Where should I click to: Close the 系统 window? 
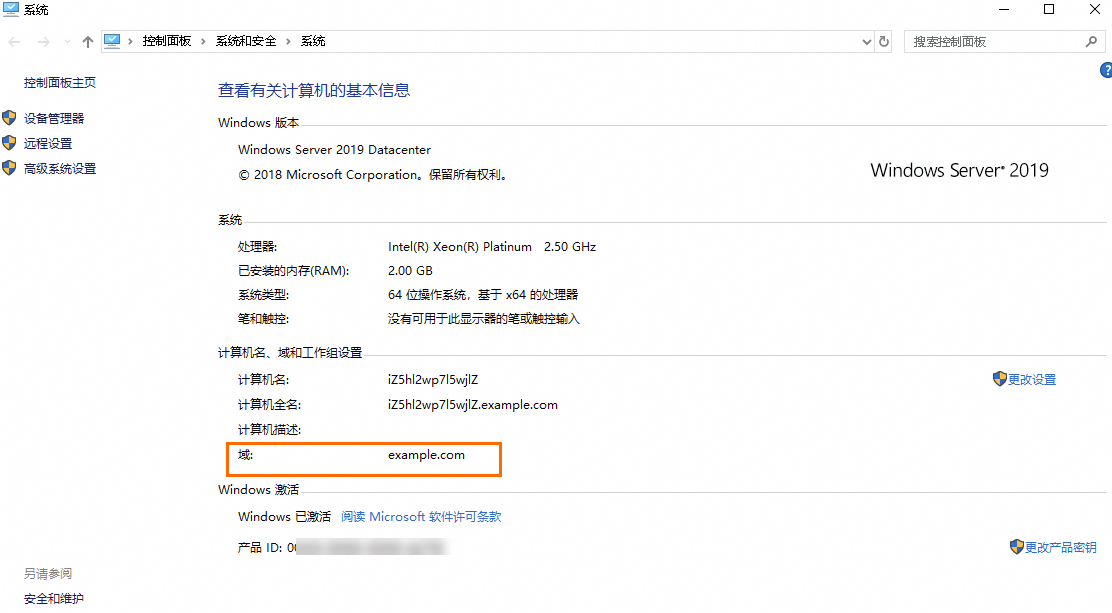(x=1094, y=9)
